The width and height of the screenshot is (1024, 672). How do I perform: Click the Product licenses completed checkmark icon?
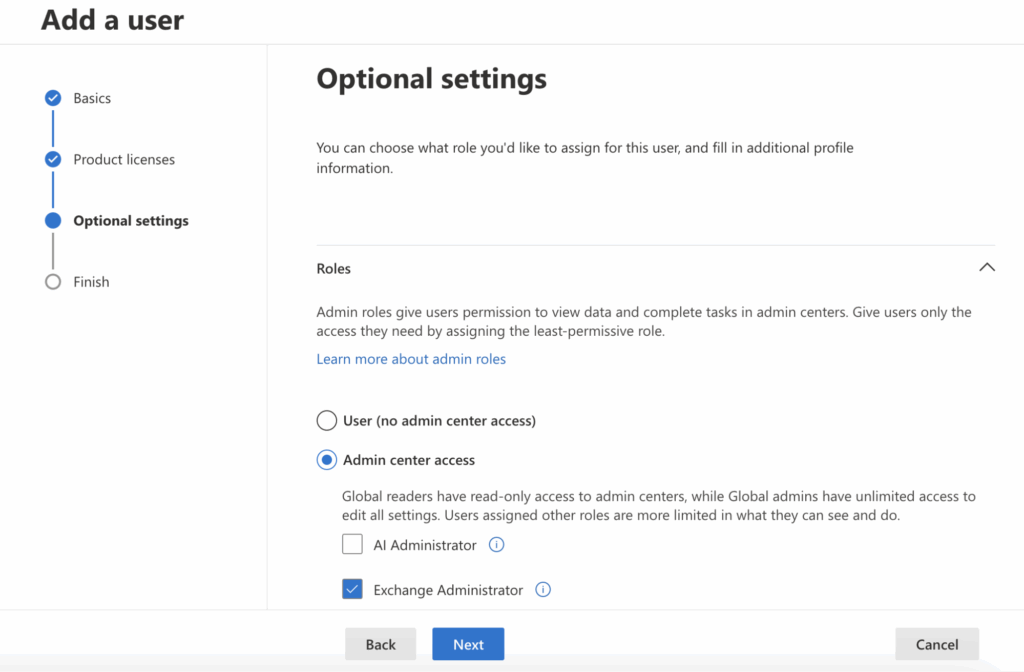point(52,159)
